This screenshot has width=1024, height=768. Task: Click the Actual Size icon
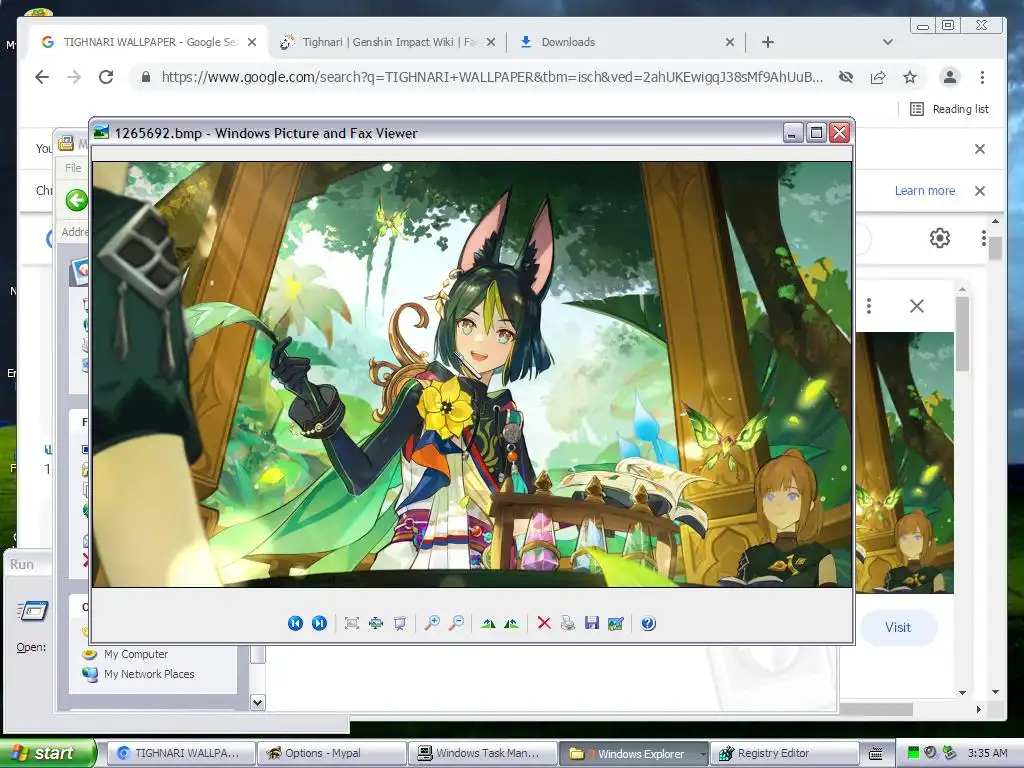(376, 623)
